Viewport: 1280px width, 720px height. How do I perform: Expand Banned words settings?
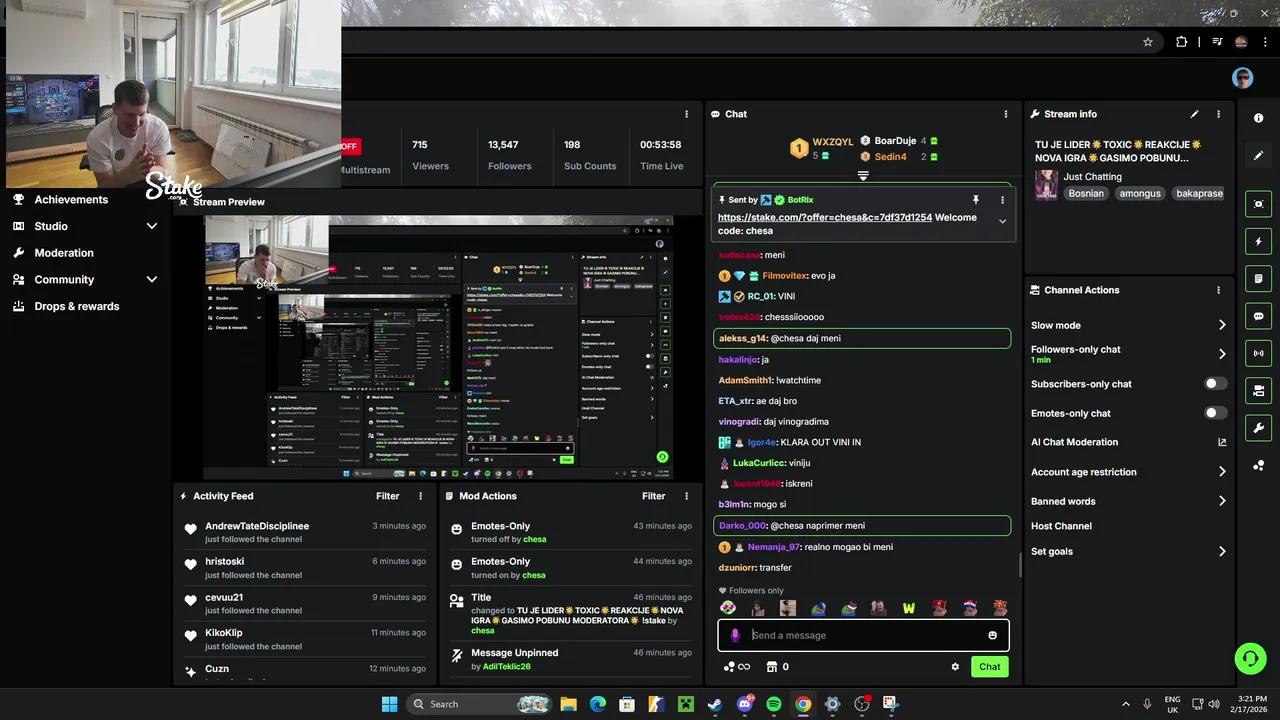(1222, 501)
